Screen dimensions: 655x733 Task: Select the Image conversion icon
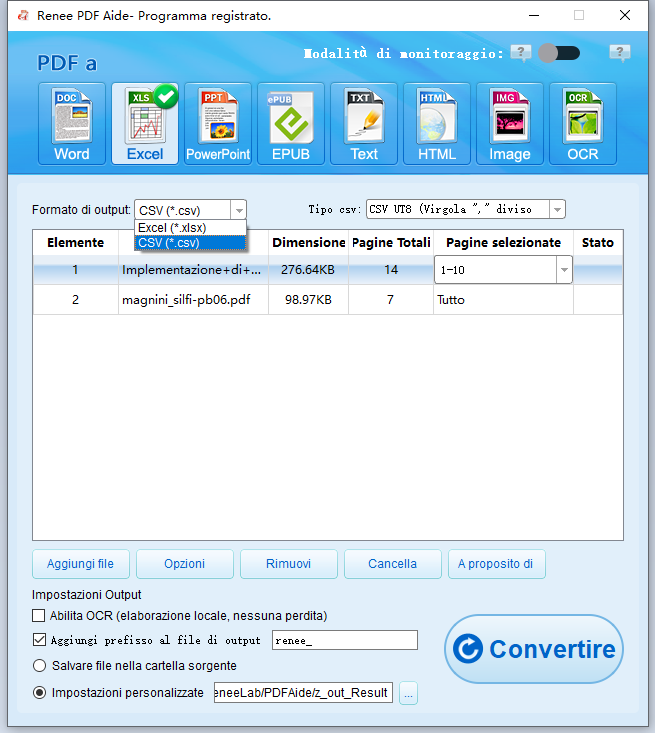coord(510,123)
